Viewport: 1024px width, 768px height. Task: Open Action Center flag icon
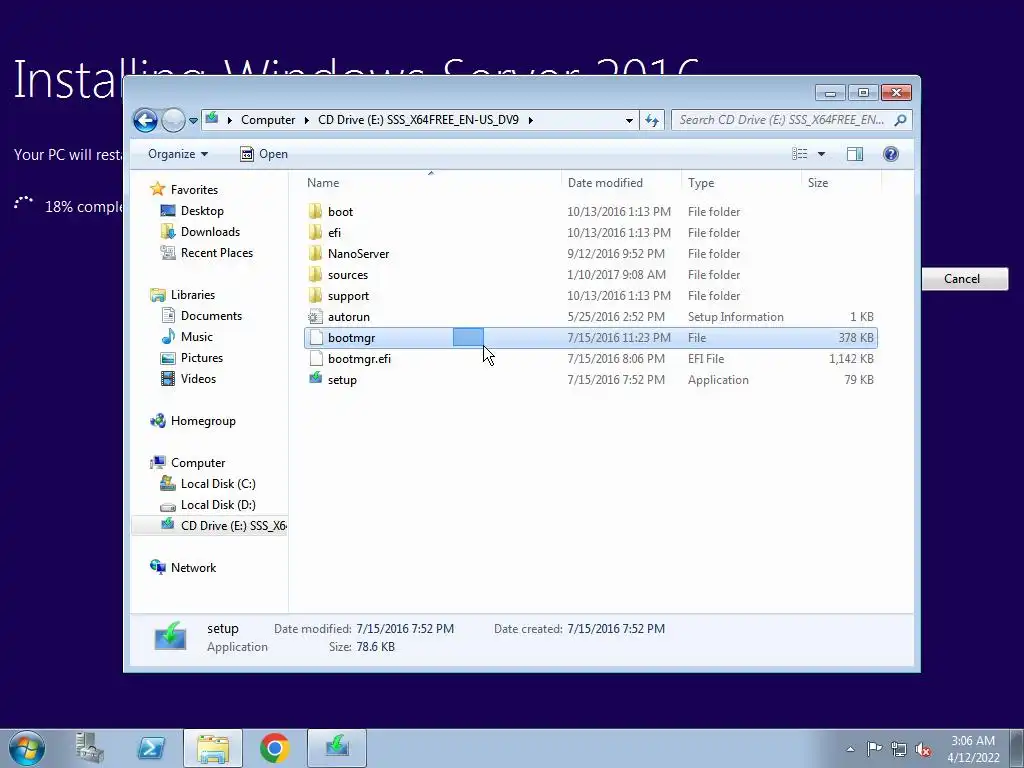pyautogui.click(x=874, y=748)
